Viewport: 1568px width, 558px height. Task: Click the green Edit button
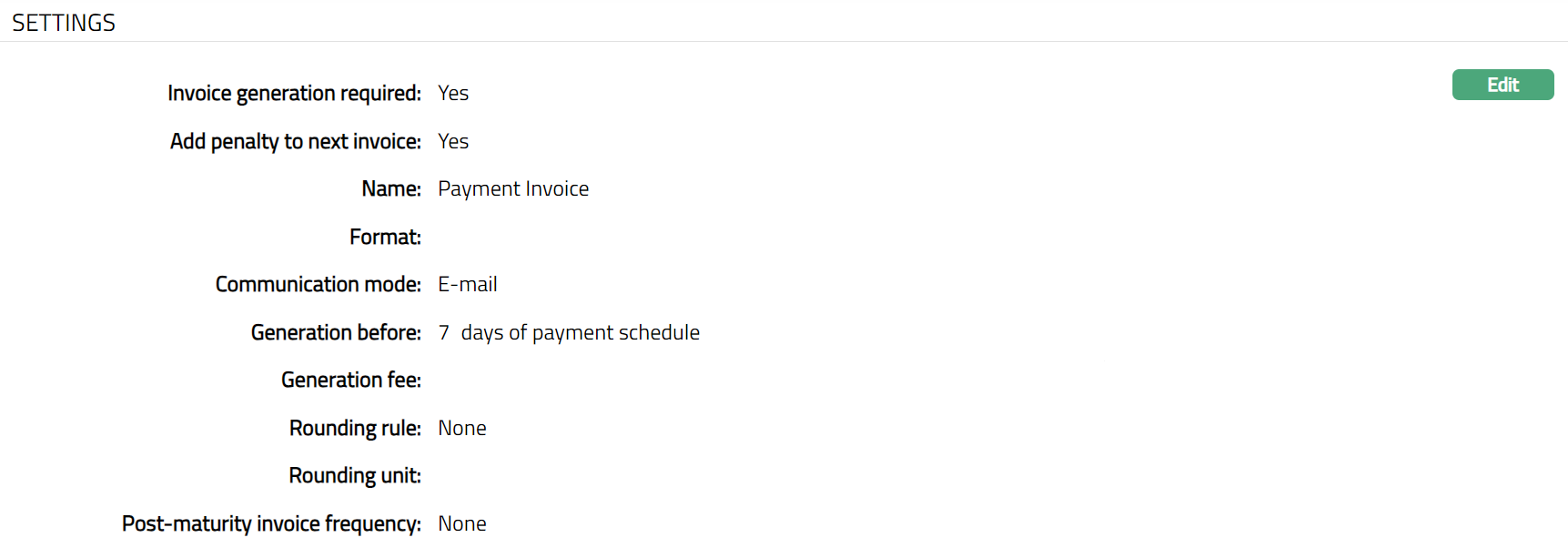point(1502,85)
